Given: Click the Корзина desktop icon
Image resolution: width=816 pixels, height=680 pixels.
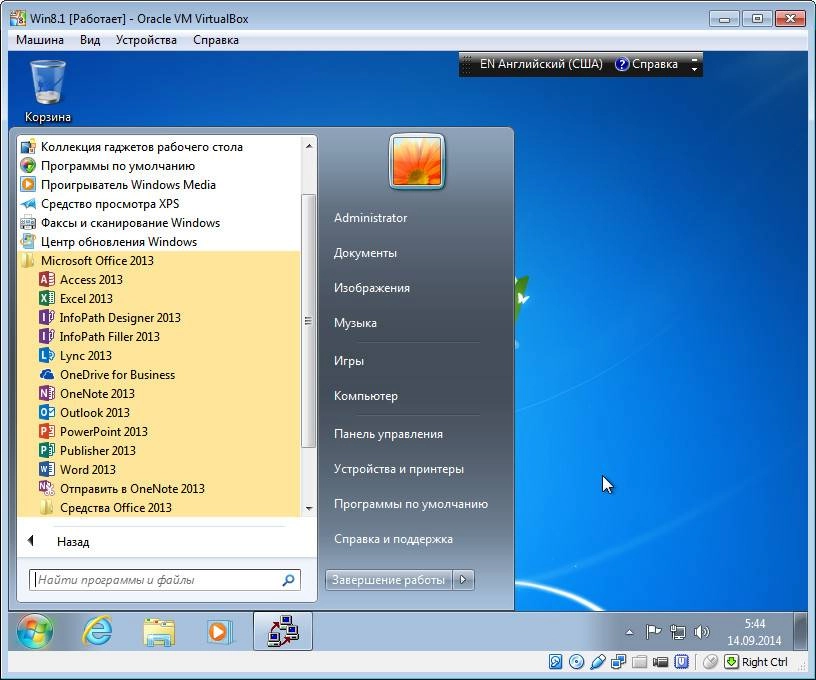Looking at the screenshot, I should [x=48, y=91].
